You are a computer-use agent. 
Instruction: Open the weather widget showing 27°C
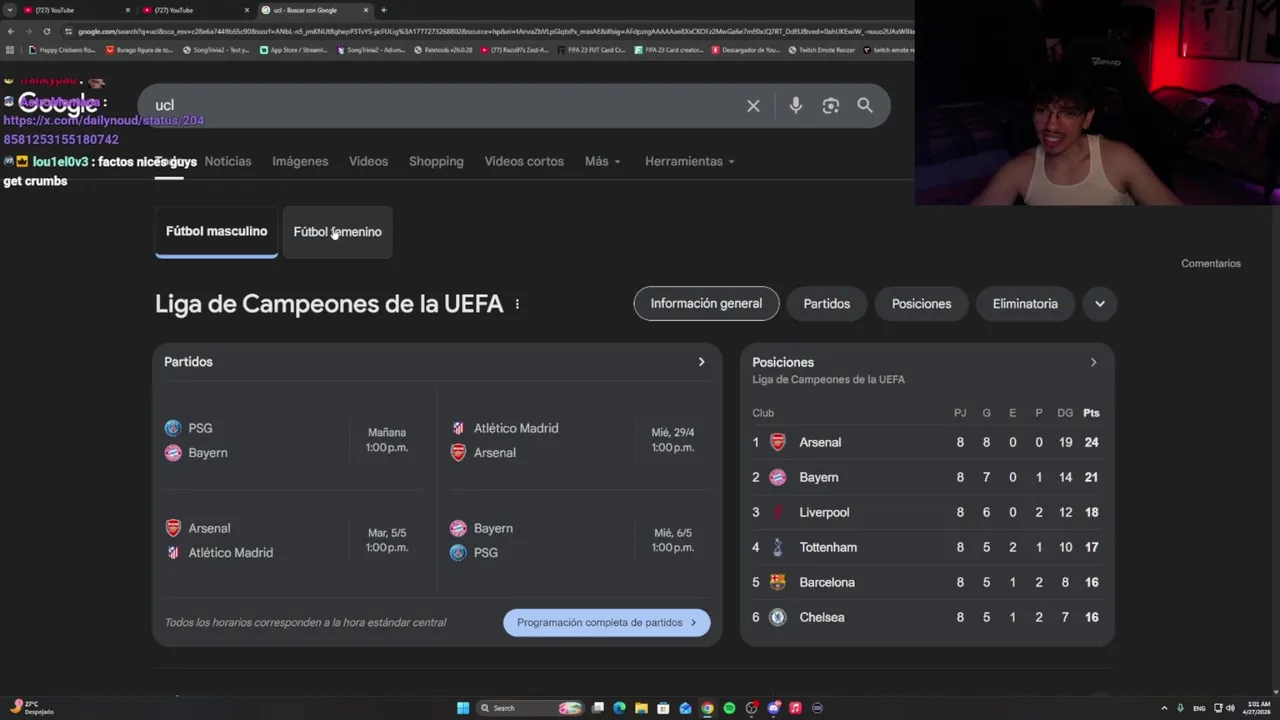tap(32, 708)
